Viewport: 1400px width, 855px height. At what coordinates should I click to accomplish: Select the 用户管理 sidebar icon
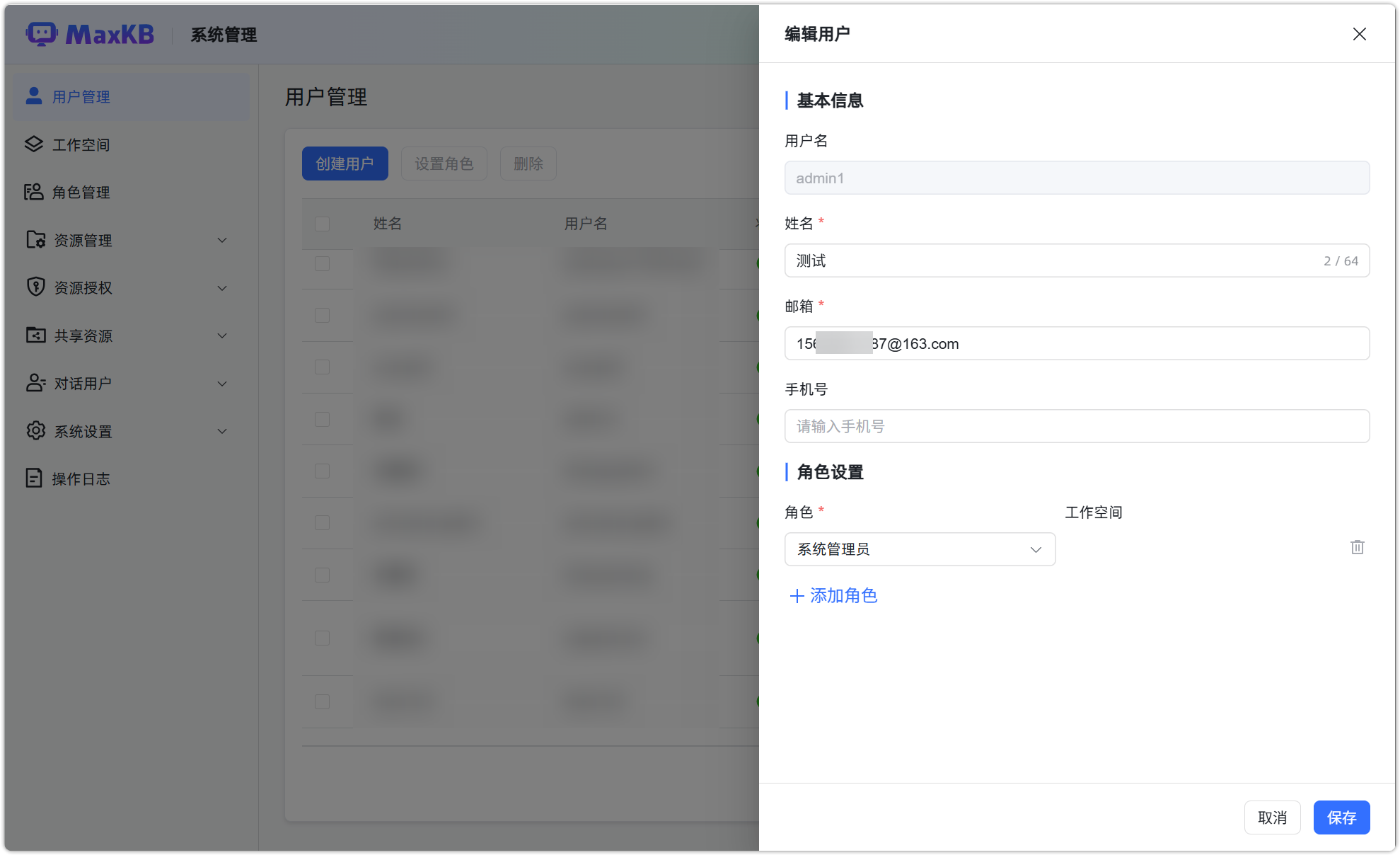pos(33,96)
